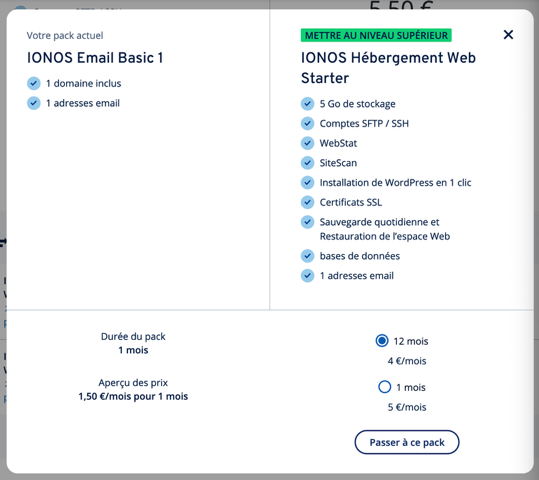Click the METTRE AU NIVEAU SUPÉRIEUR badge

[376, 35]
